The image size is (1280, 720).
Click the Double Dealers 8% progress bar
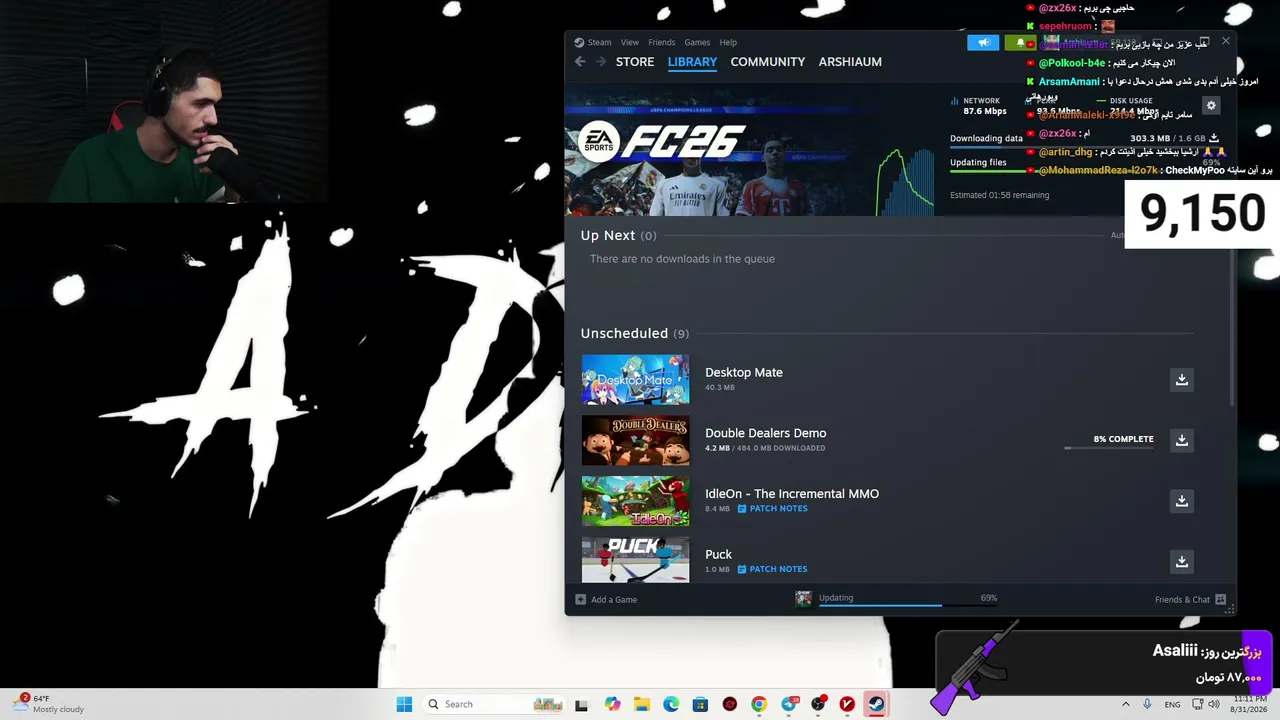pos(1109,448)
